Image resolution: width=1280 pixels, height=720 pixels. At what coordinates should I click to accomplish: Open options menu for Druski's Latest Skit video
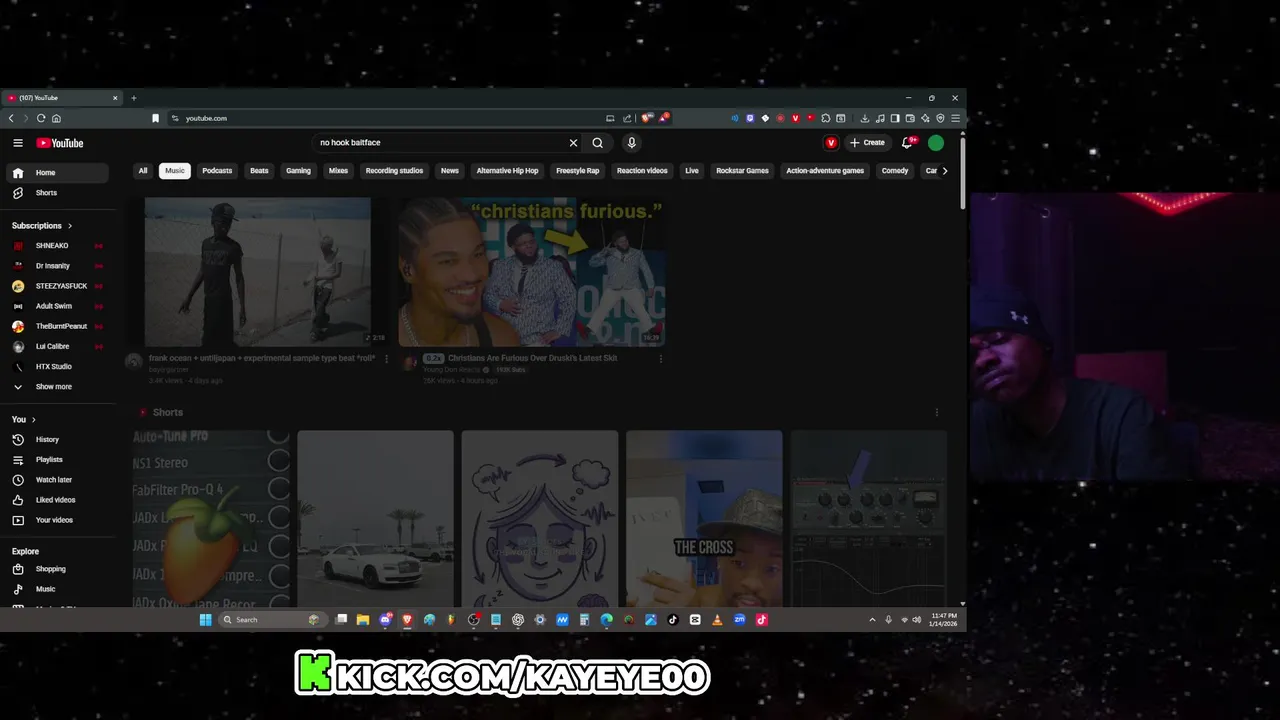pyautogui.click(x=660, y=359)
